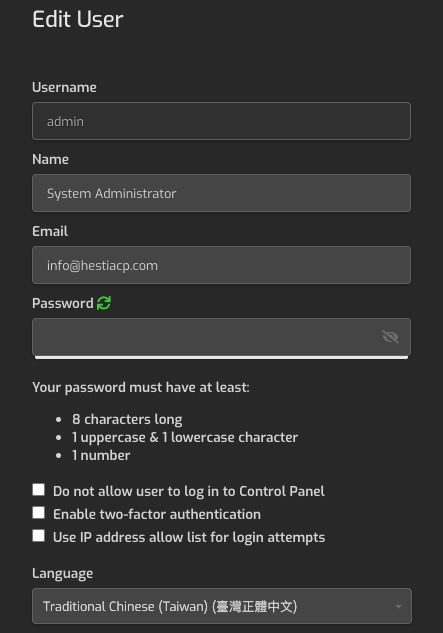Generate a random password with the green refresh icon
Screen dimensions: 443x633
click(104, 303)
